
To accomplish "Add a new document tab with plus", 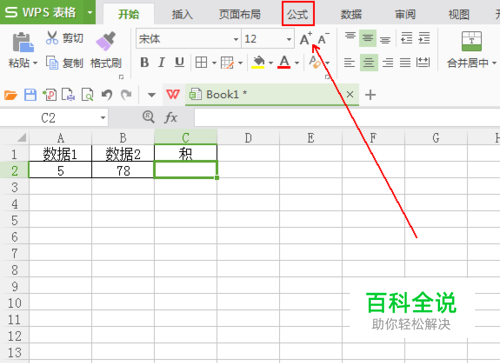I will tap(370, 95).
